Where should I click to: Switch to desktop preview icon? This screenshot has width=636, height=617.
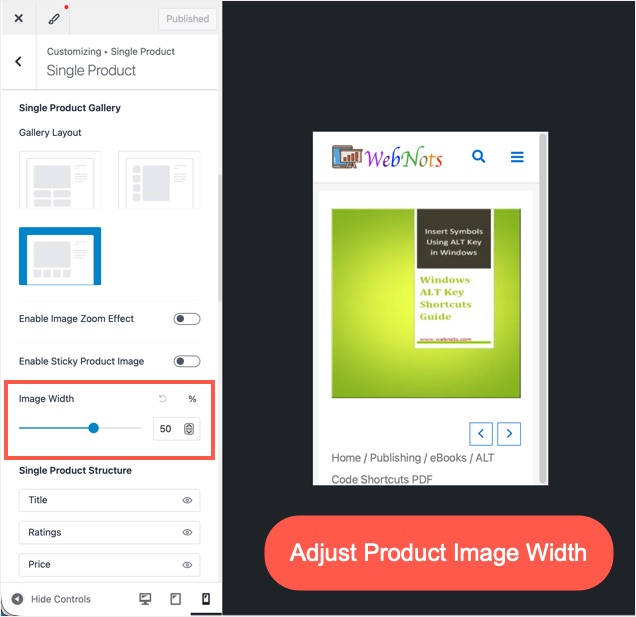[x=145, y=599]
